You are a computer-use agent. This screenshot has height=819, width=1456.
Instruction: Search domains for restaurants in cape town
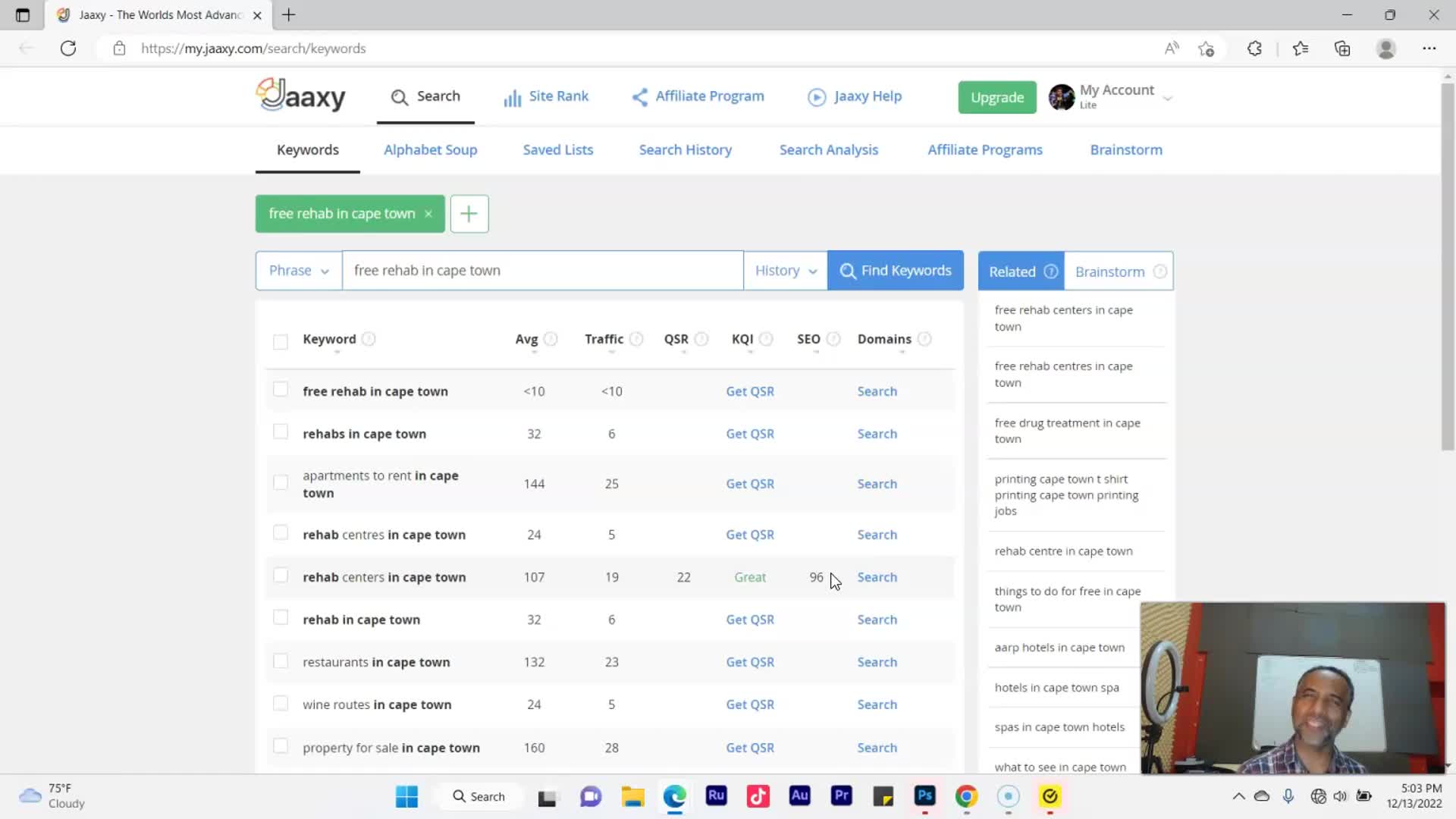pyautogui.click(x=877, y=662)
